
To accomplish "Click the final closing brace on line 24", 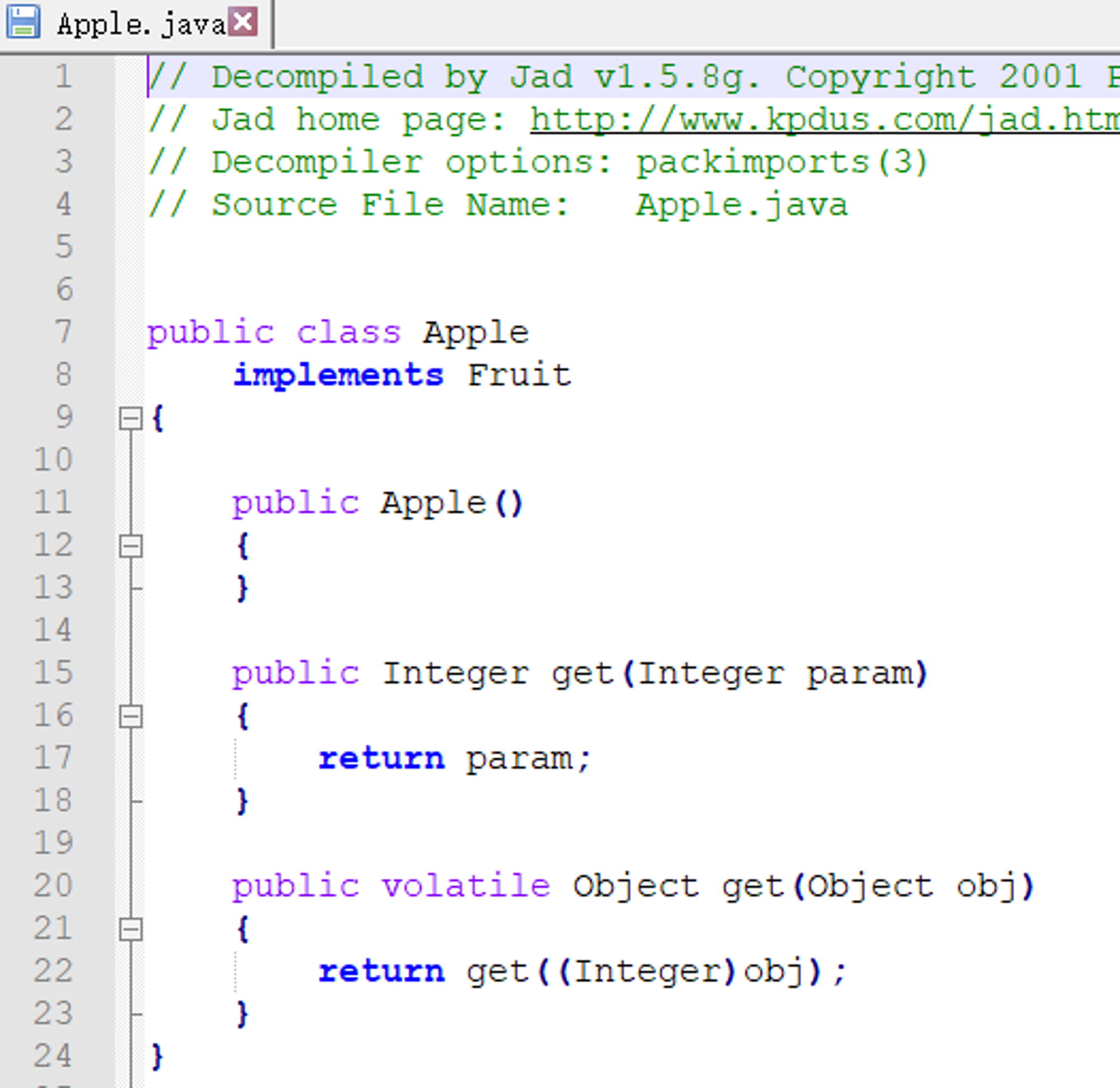I will pyautogui.click(x=157, y=1056).
